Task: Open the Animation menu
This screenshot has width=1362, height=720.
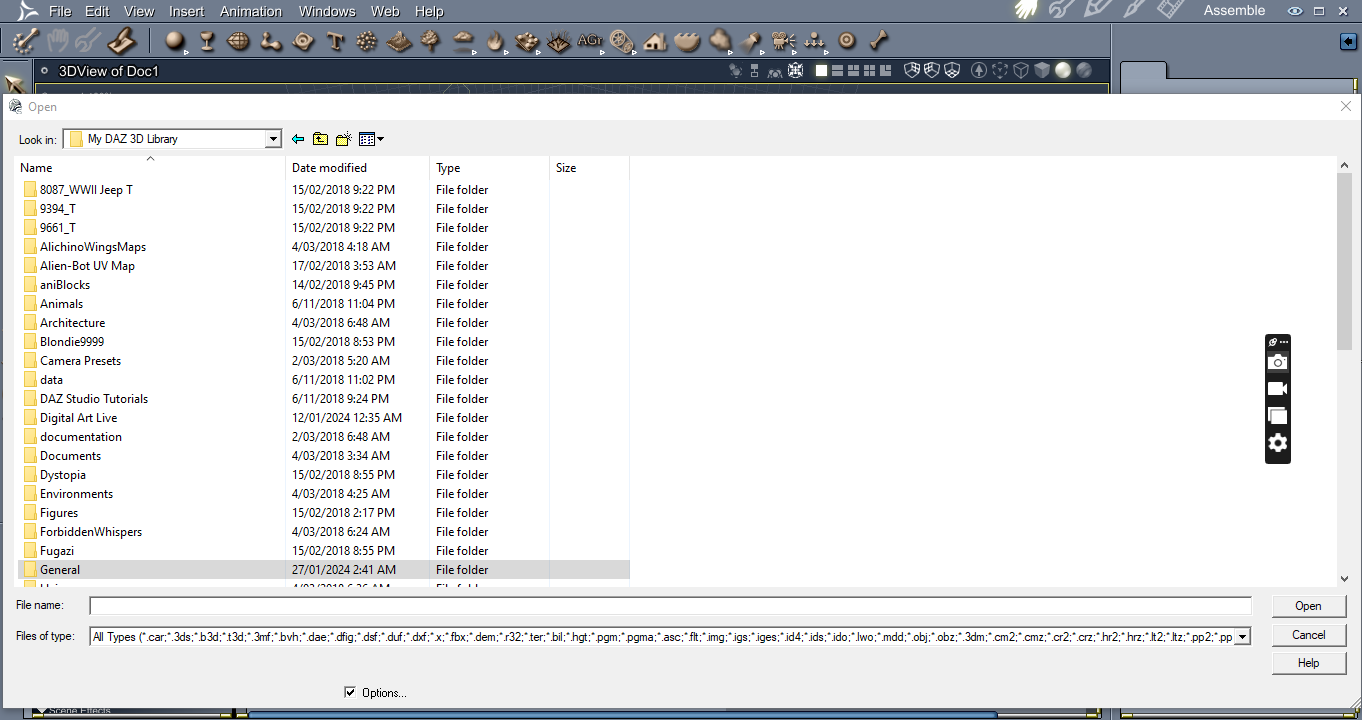Action: pos(251,11)
